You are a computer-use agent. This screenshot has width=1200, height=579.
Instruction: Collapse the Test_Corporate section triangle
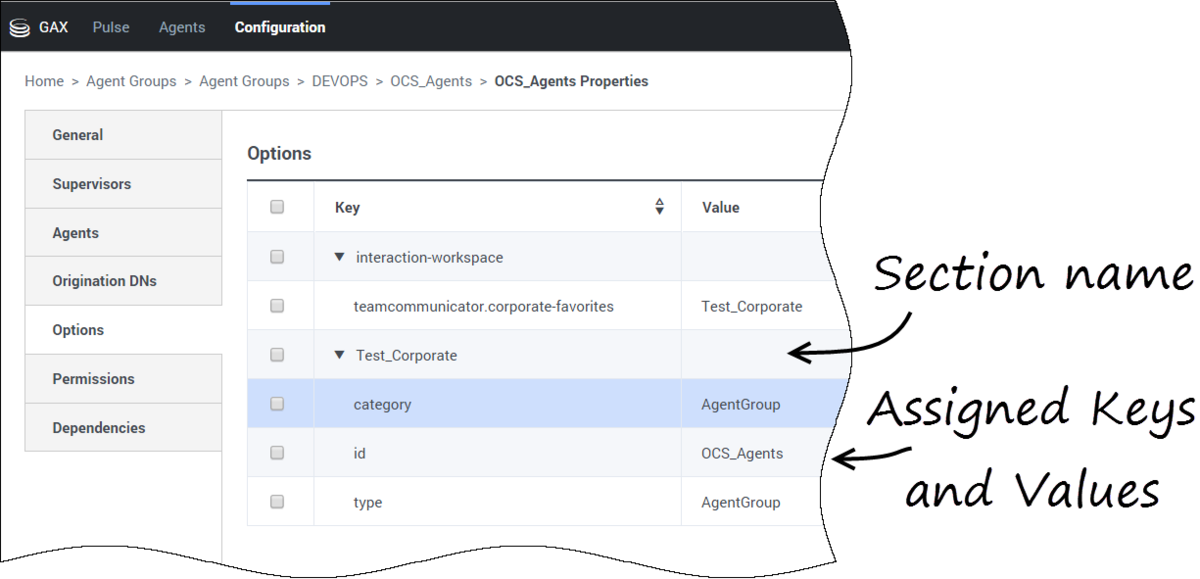340,355
